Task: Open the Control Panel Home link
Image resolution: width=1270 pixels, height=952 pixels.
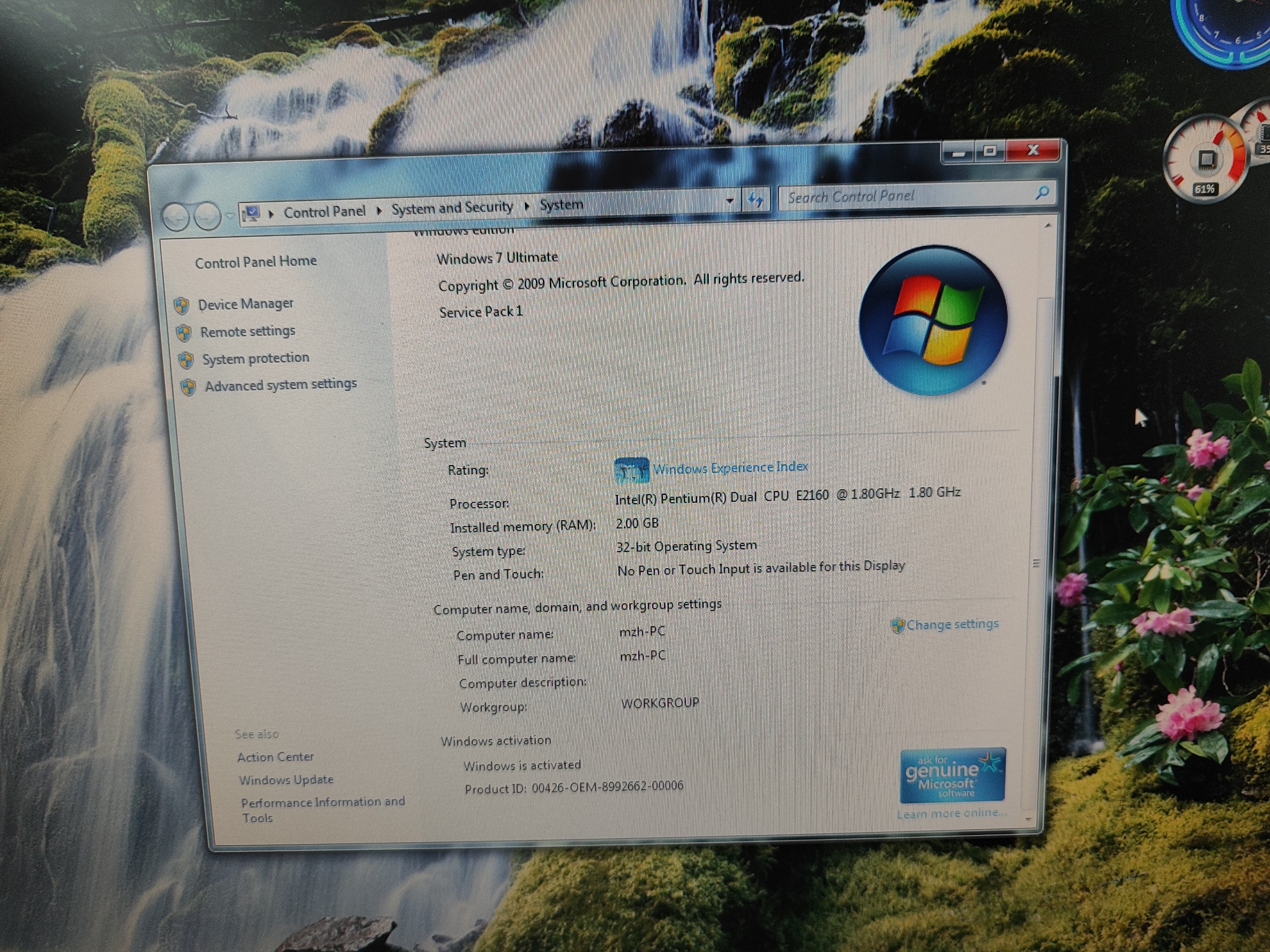Action: point(255,262)
